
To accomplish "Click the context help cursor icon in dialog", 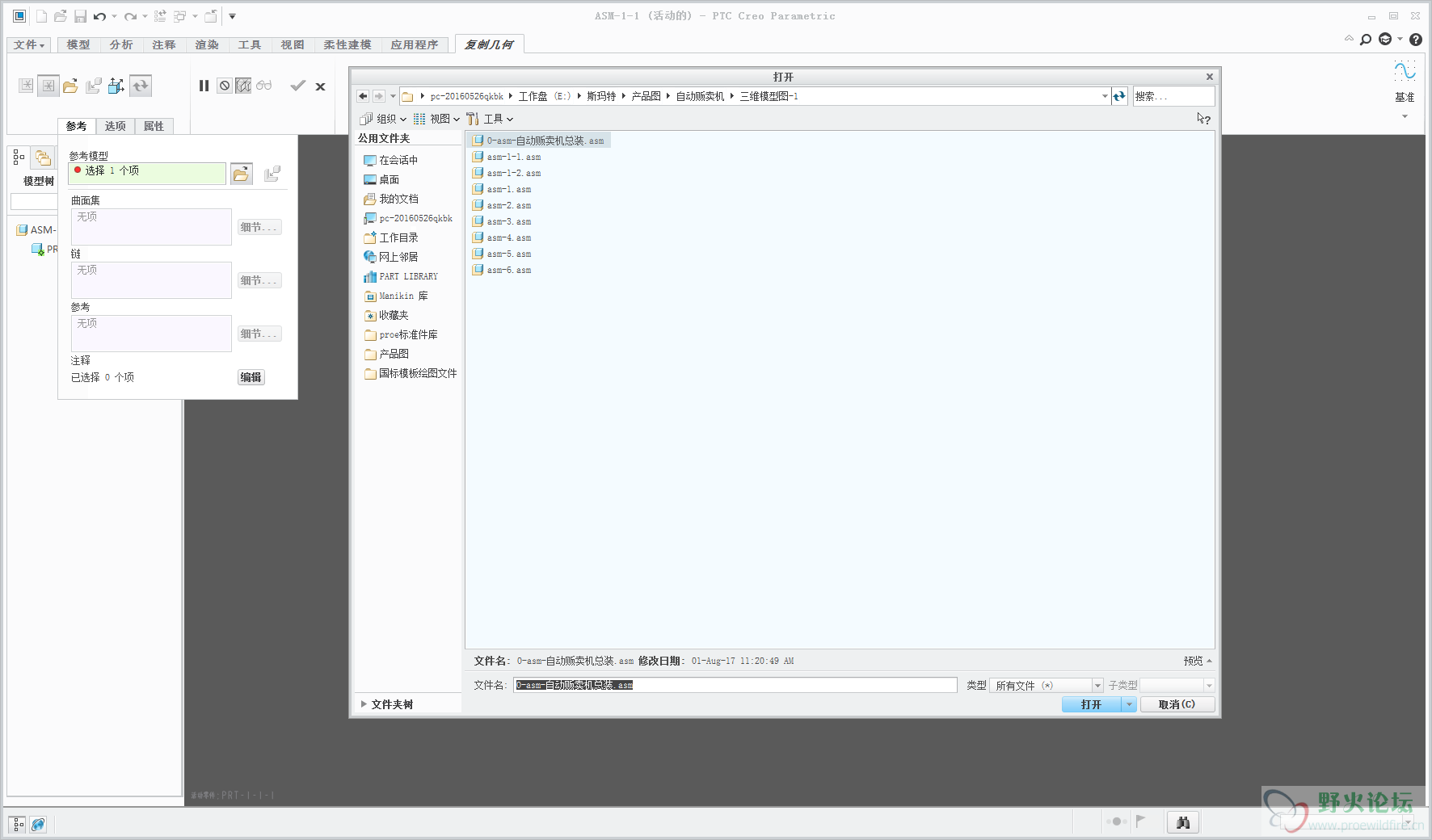I will click(1204, 119).
